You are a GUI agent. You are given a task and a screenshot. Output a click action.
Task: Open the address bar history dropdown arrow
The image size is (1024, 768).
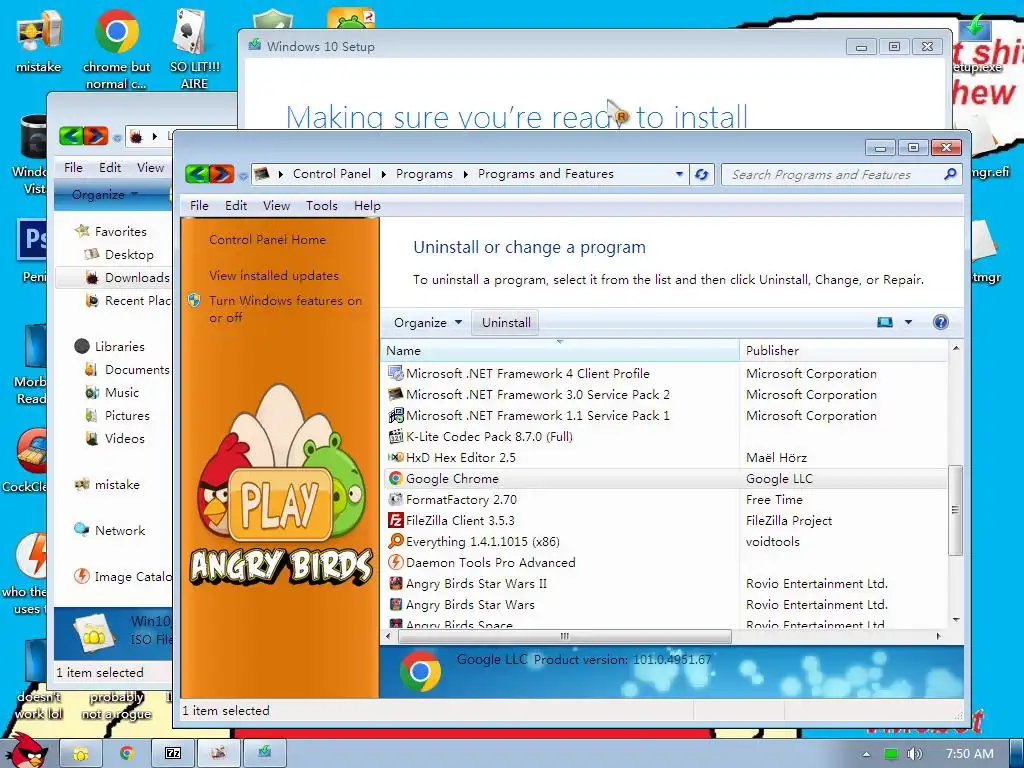tap(679, 174)
